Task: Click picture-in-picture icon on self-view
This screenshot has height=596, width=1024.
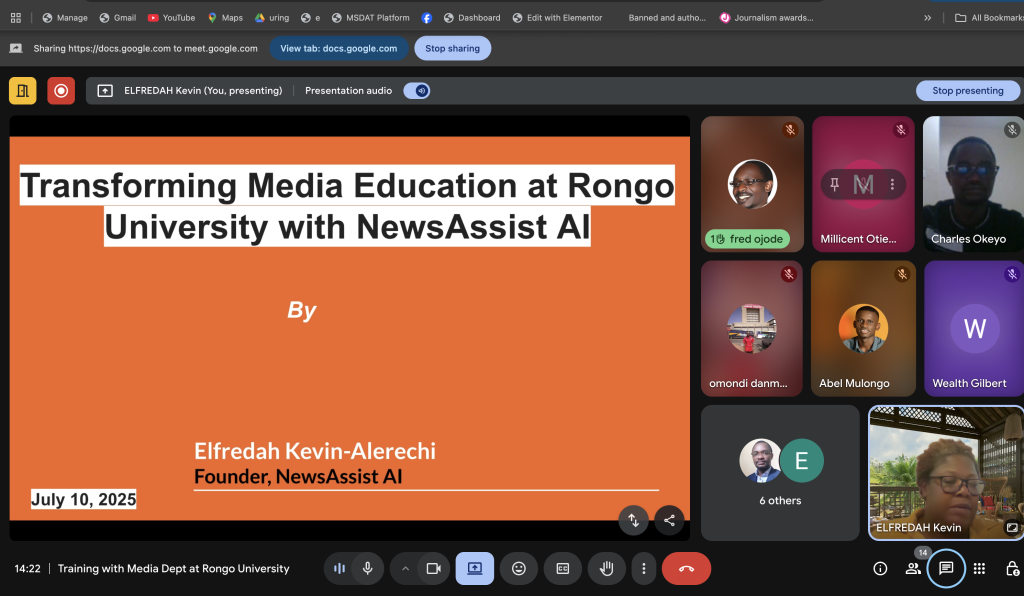Action: [1012, 527]
